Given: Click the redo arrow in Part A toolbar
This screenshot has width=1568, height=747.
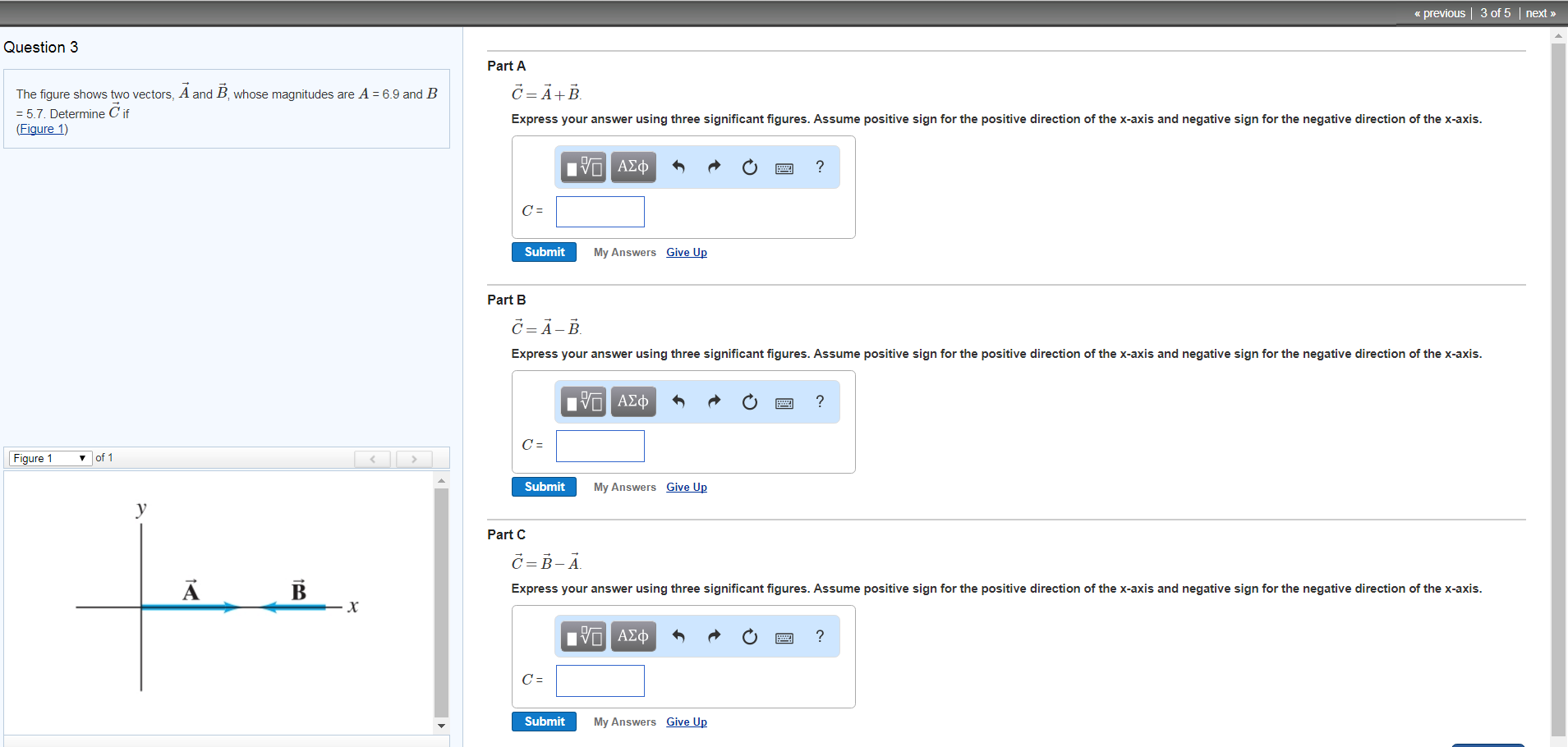Looking at the screenshot, I should point(713,167).
